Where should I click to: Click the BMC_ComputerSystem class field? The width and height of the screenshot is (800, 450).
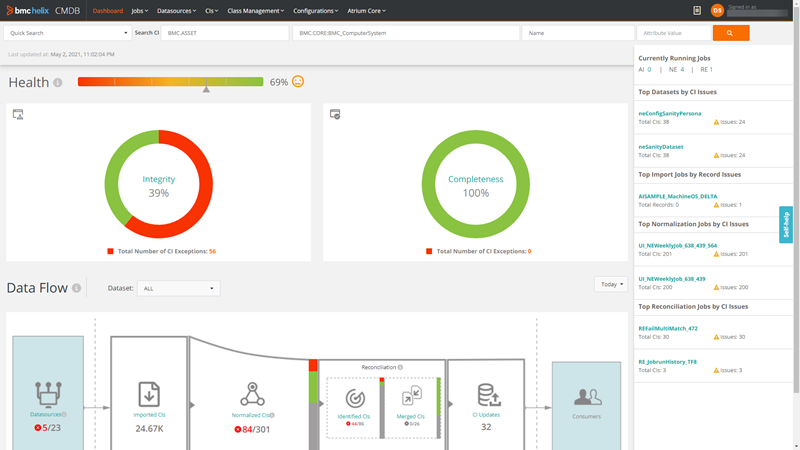tap(406, 33)
